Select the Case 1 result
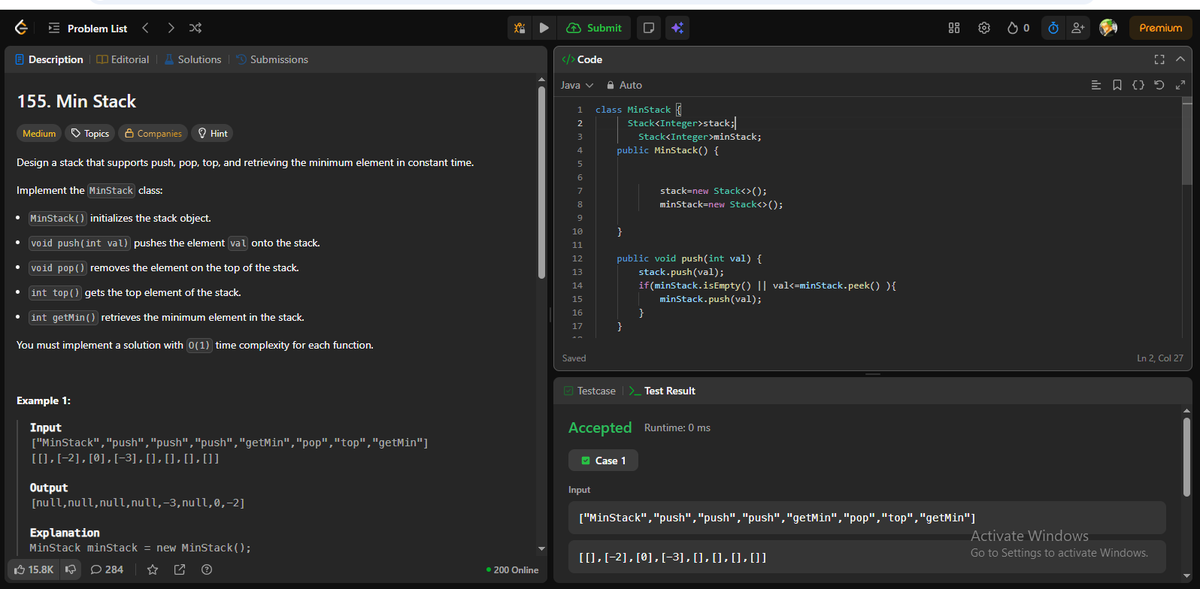The image size is (1200, 589). (603, 460)
